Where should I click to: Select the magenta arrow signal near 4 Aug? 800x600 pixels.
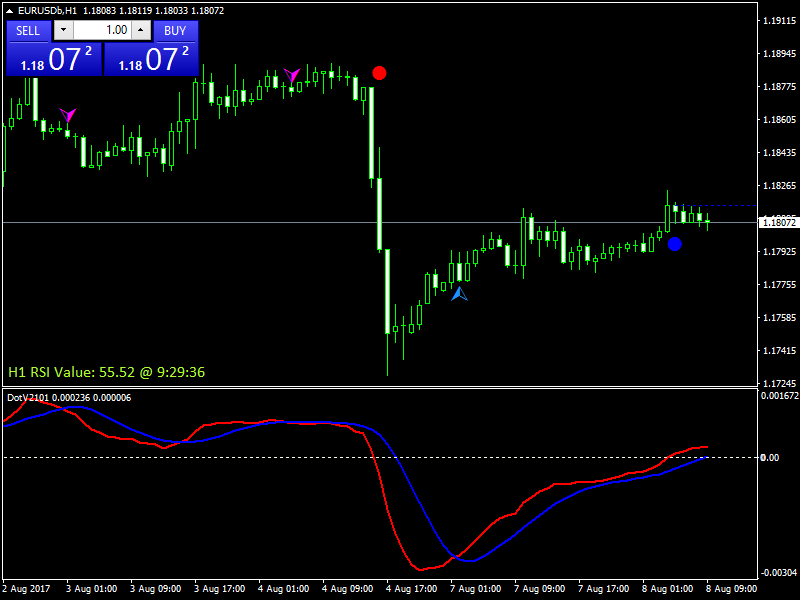(292, 75)
